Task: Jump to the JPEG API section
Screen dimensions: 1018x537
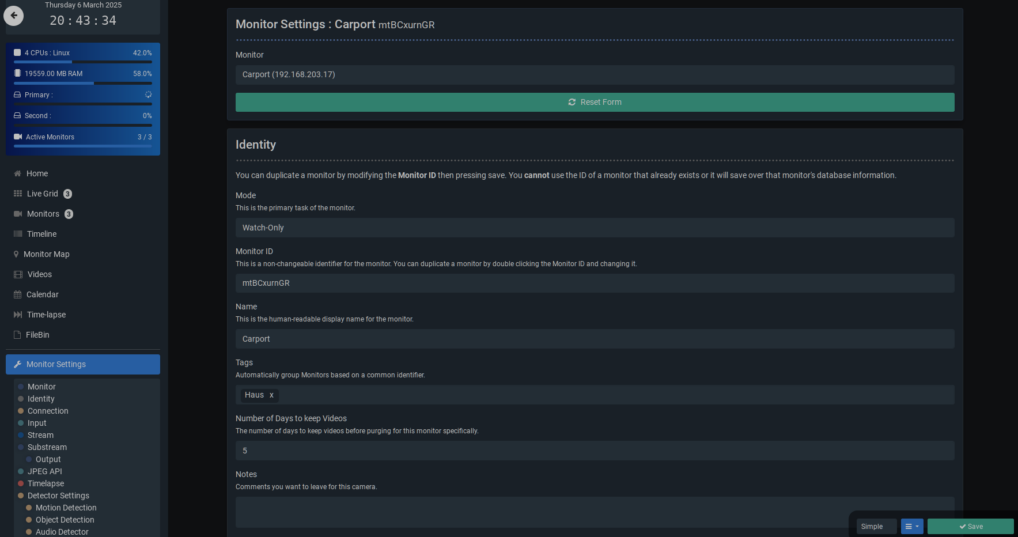Action: (44, 471)
